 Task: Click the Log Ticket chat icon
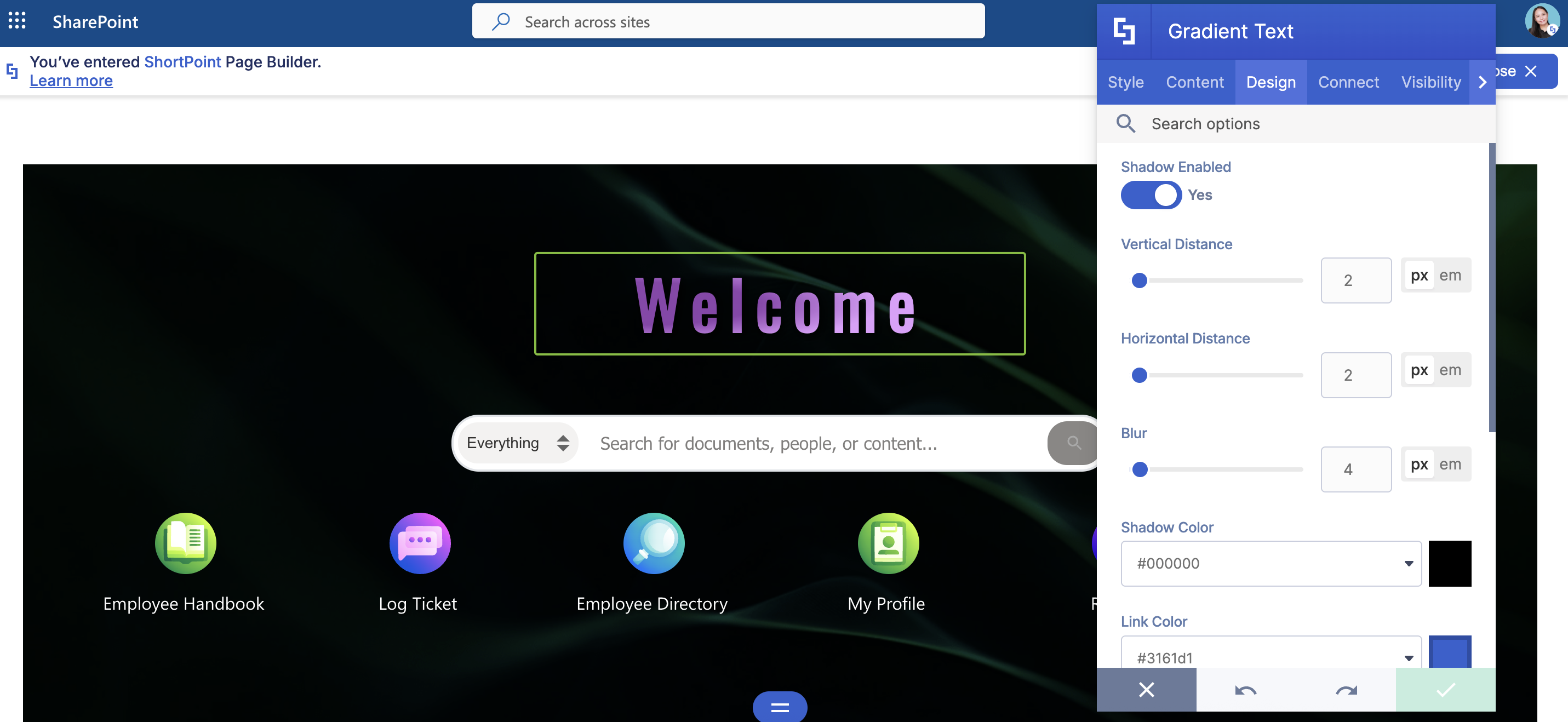click(x=419, y=543)
